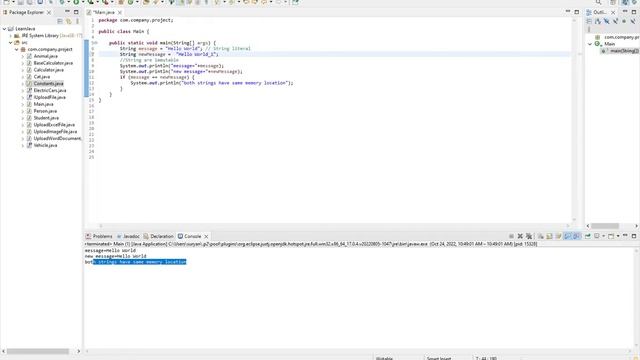Expand the Animal.java tree node
This screenshot has width=640, height=360.
click(x=23, y=56)
